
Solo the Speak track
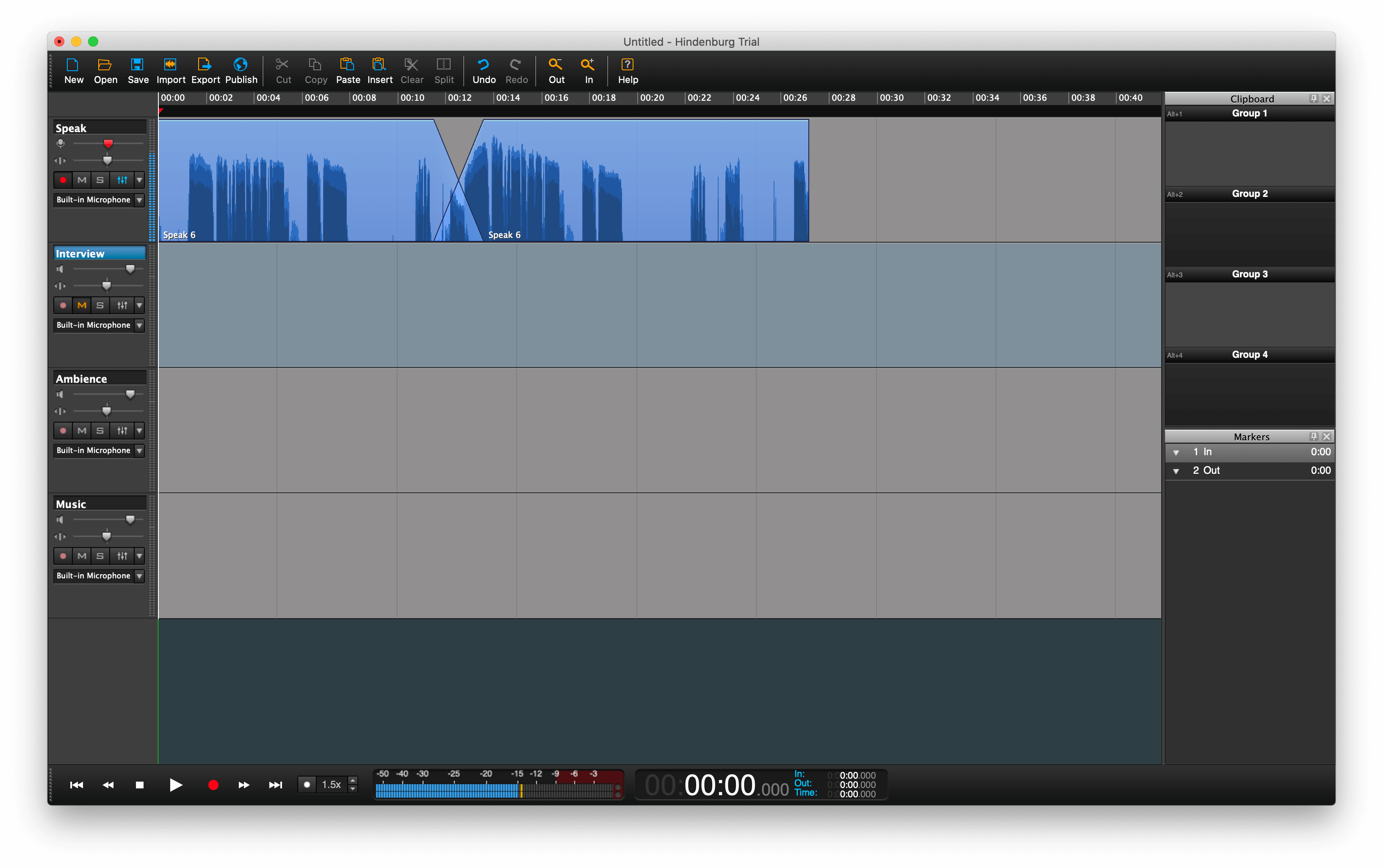(100, 180)
